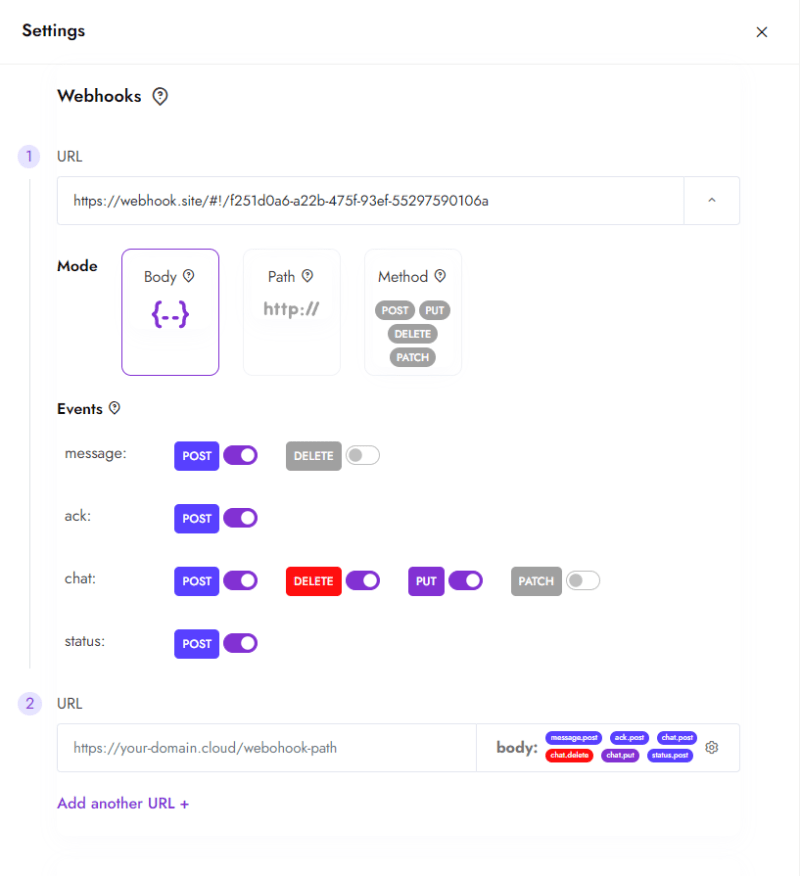This screenshot has width=800, height=876.
Task: Enable the message DELETE event toggle
Action: 362,455
